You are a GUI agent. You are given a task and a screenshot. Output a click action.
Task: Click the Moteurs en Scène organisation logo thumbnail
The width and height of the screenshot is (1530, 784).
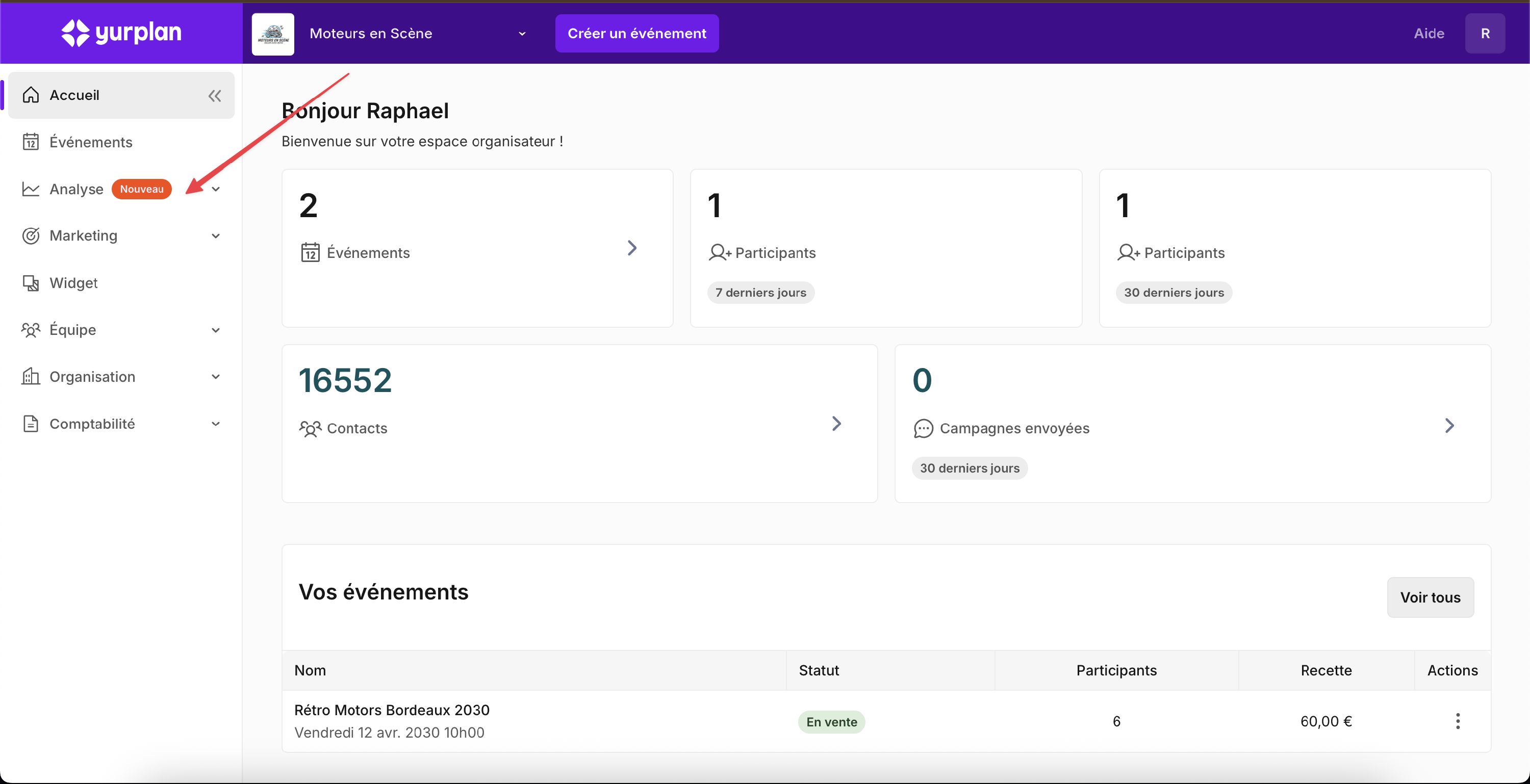(x=273, y=34)
